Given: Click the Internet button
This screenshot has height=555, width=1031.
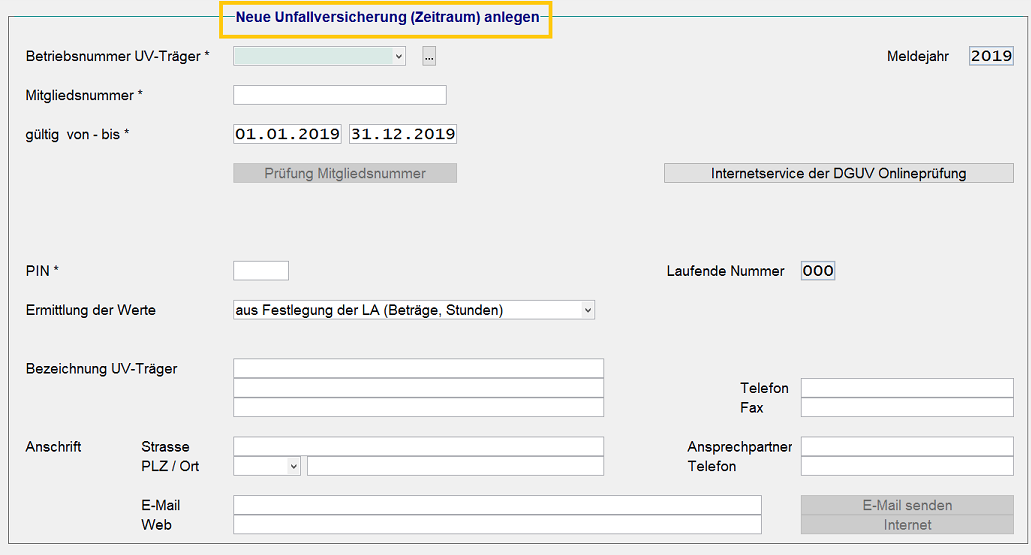Looking at the screenshot, I should 907,524.
